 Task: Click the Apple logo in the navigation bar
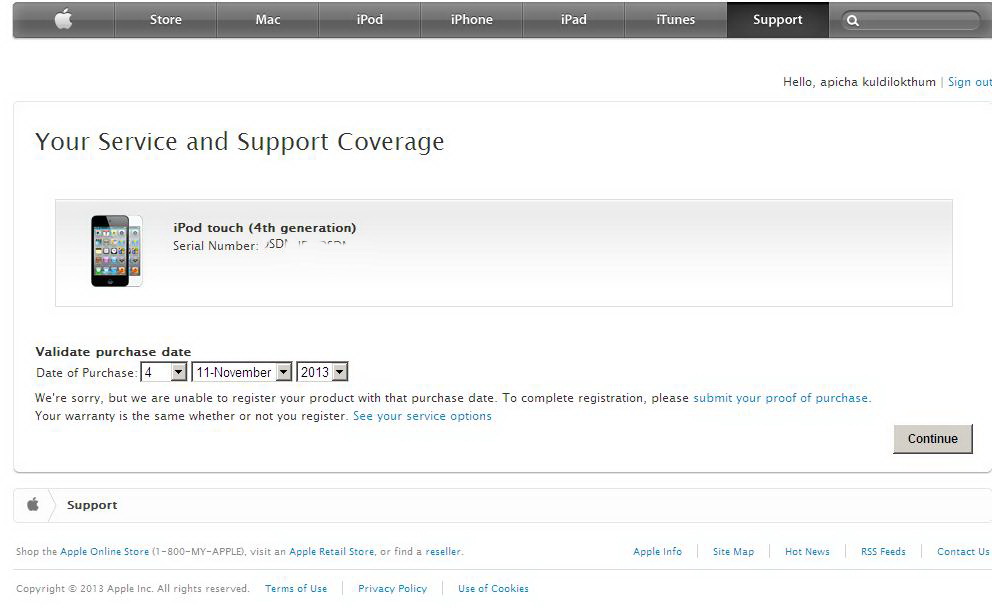[63, 20]
